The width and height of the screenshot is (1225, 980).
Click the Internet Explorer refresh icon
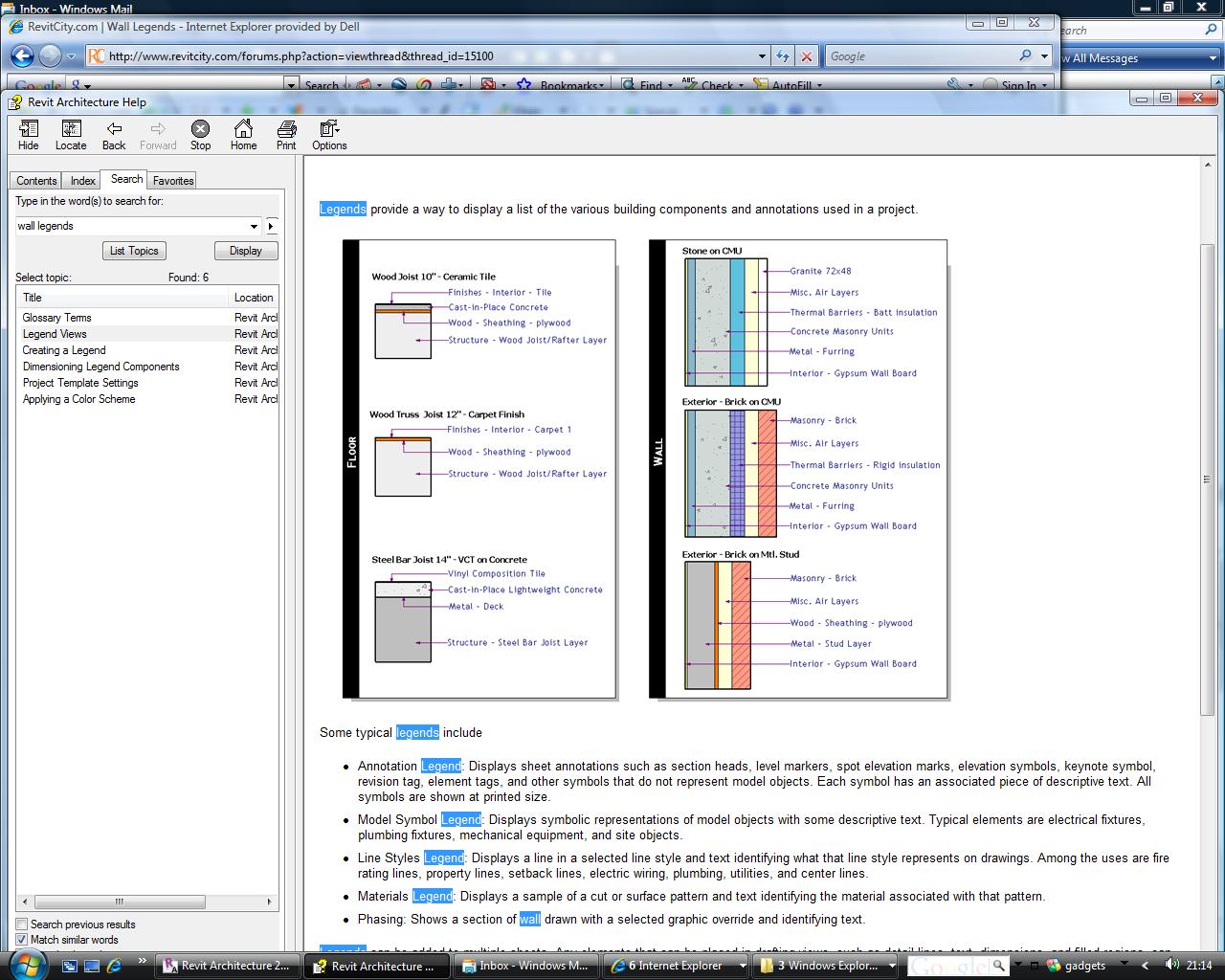[783, 56]
